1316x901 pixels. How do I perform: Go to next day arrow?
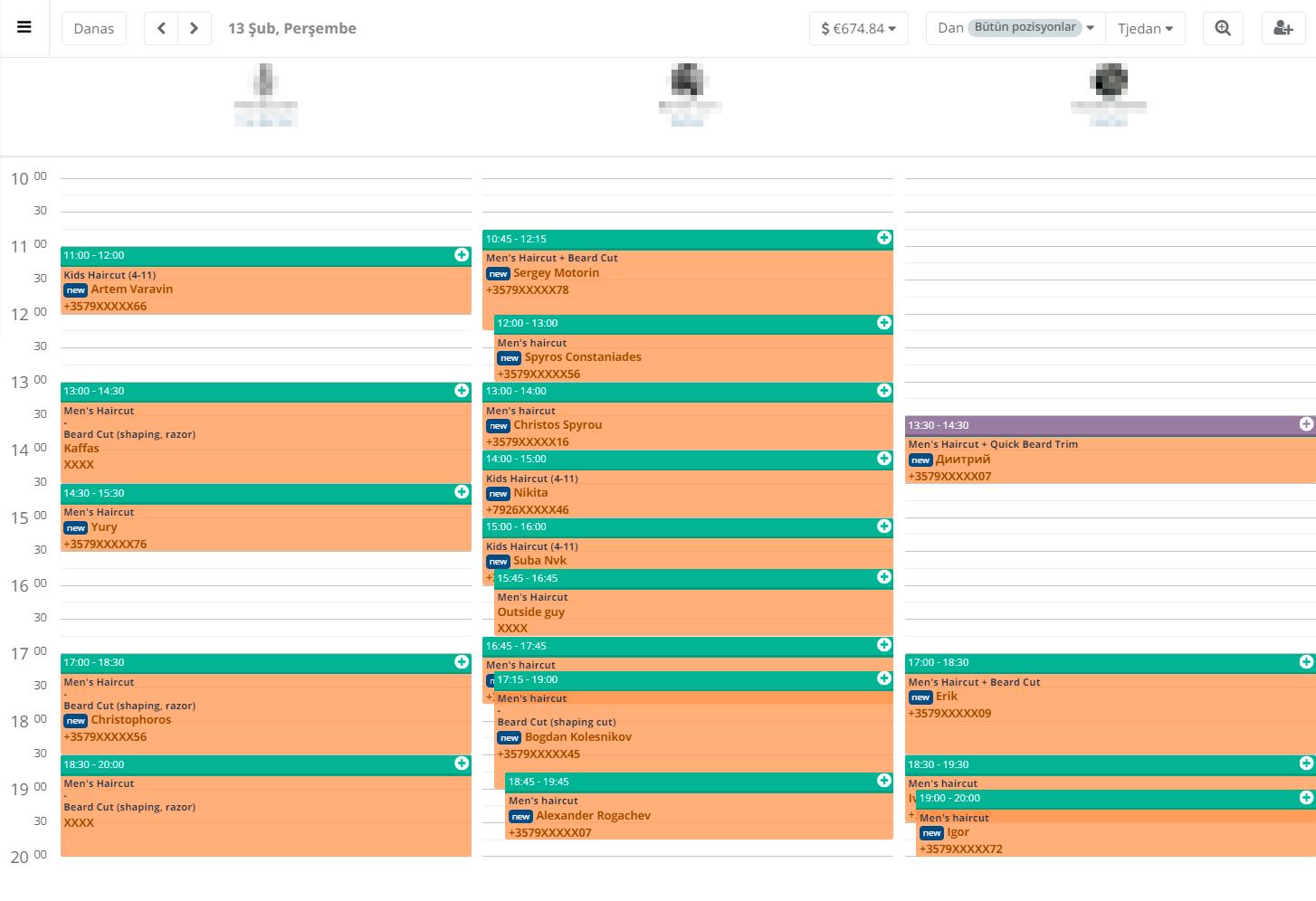(194, 28)
